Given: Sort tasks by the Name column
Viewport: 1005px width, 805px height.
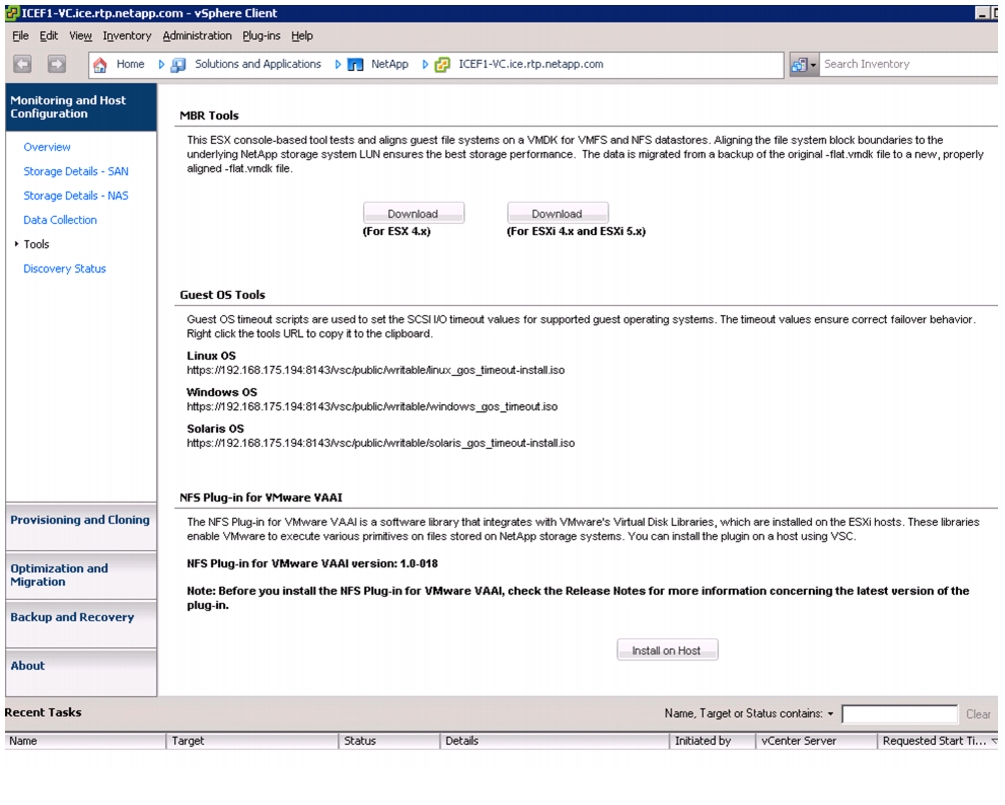Looking at the screenshot, I should pos(85,740).
